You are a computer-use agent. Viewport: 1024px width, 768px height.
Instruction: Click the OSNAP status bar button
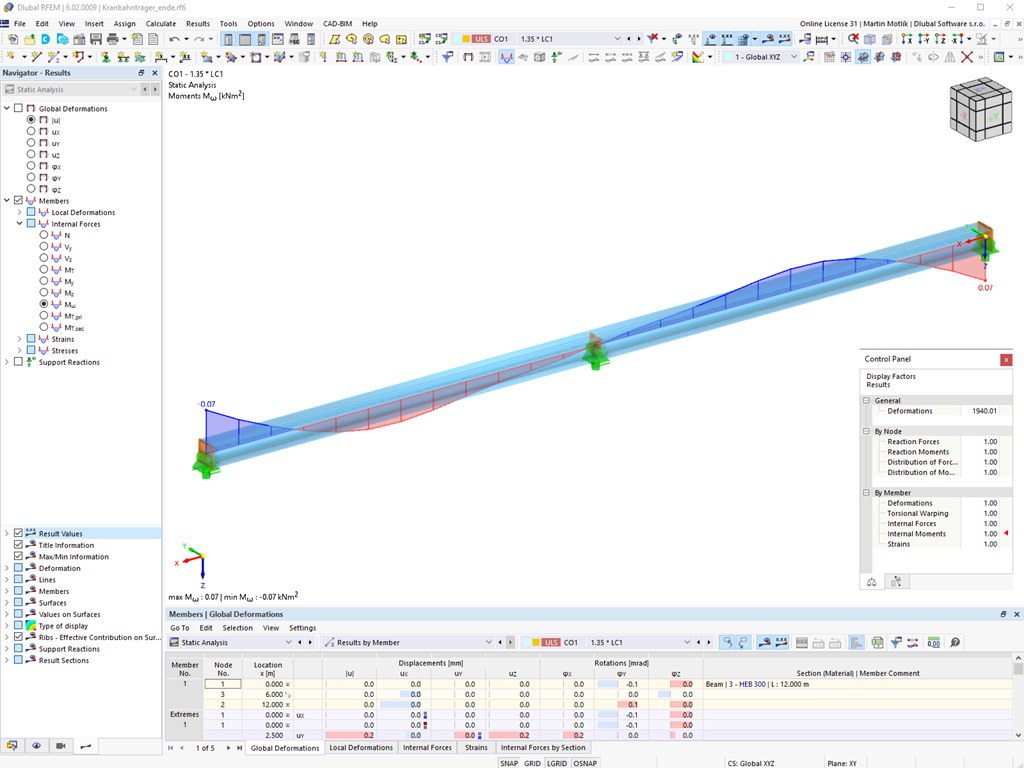click(585, 763)
